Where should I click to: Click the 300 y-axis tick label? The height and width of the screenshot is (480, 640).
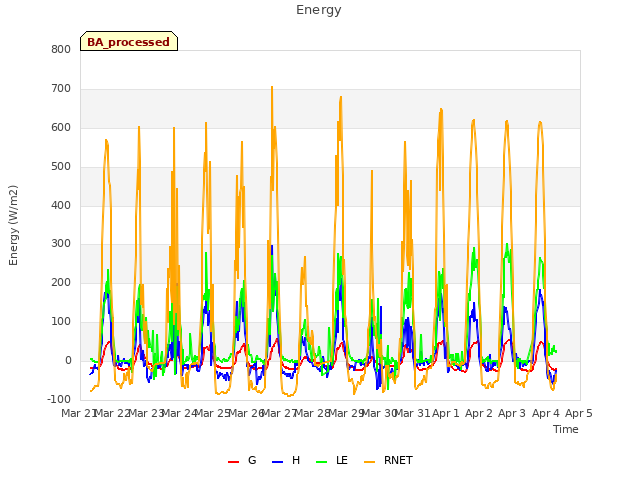pos(61,244)
